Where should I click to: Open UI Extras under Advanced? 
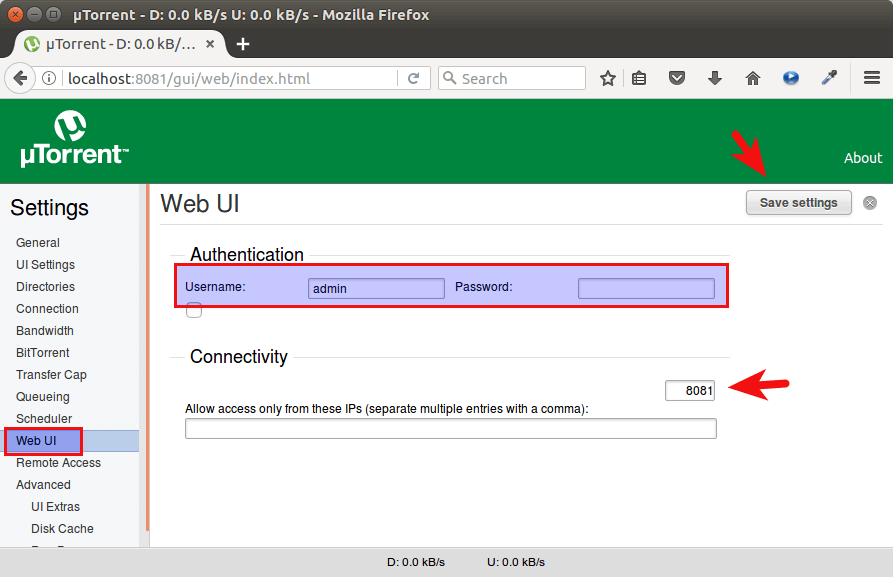point(55,507)
